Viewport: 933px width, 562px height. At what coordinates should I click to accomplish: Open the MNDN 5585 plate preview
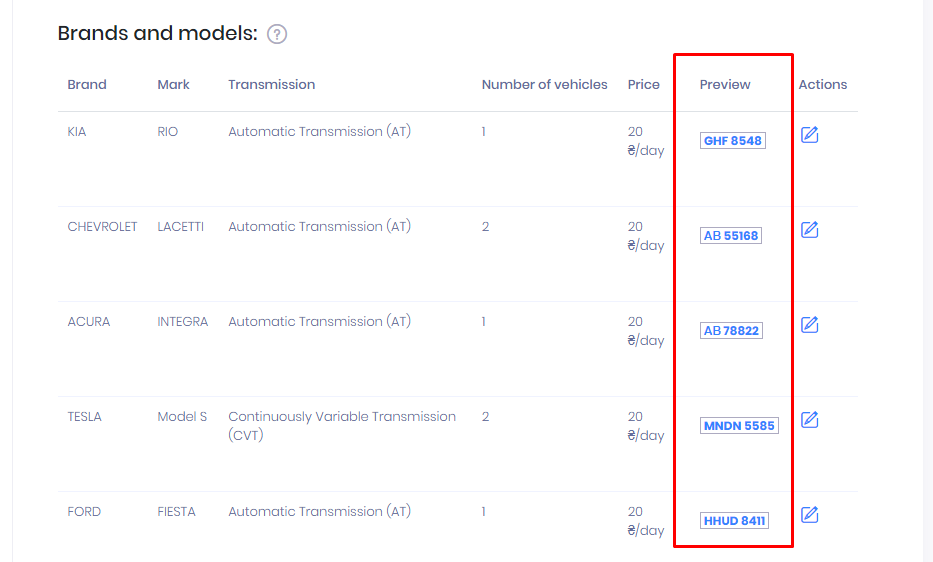point(739,426)
